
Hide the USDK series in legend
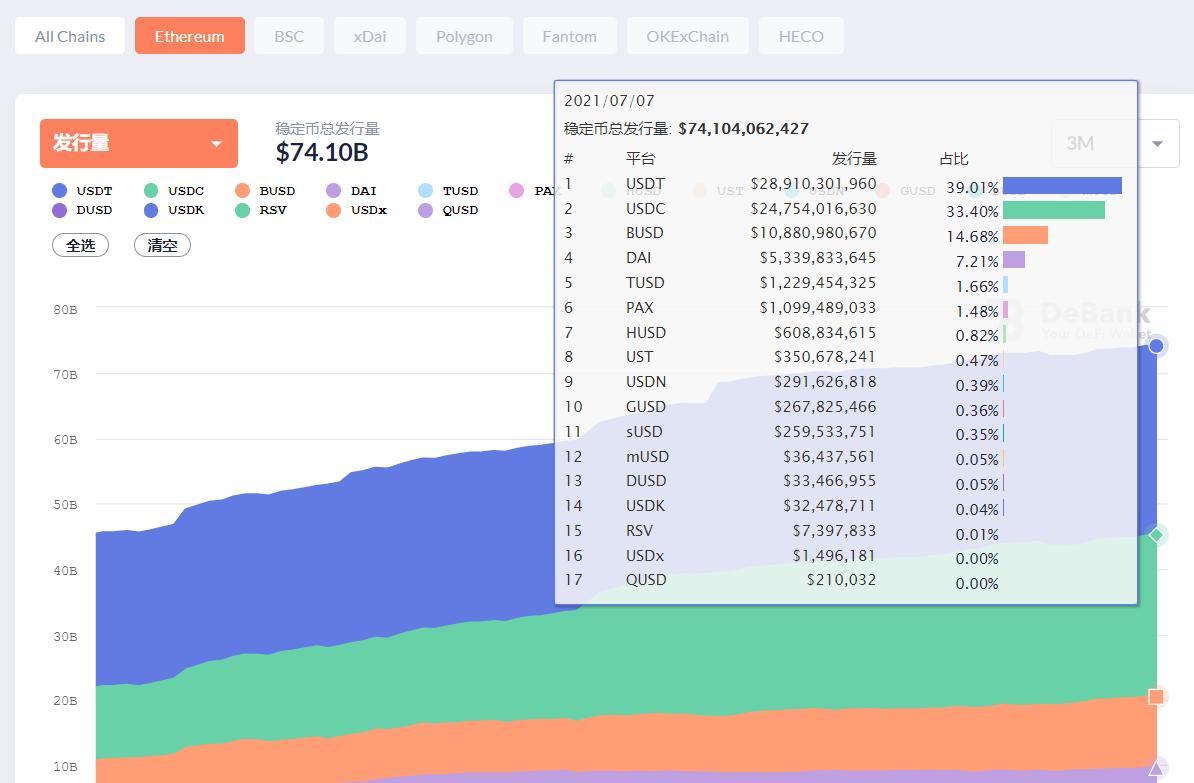click(x=151, y=210)
